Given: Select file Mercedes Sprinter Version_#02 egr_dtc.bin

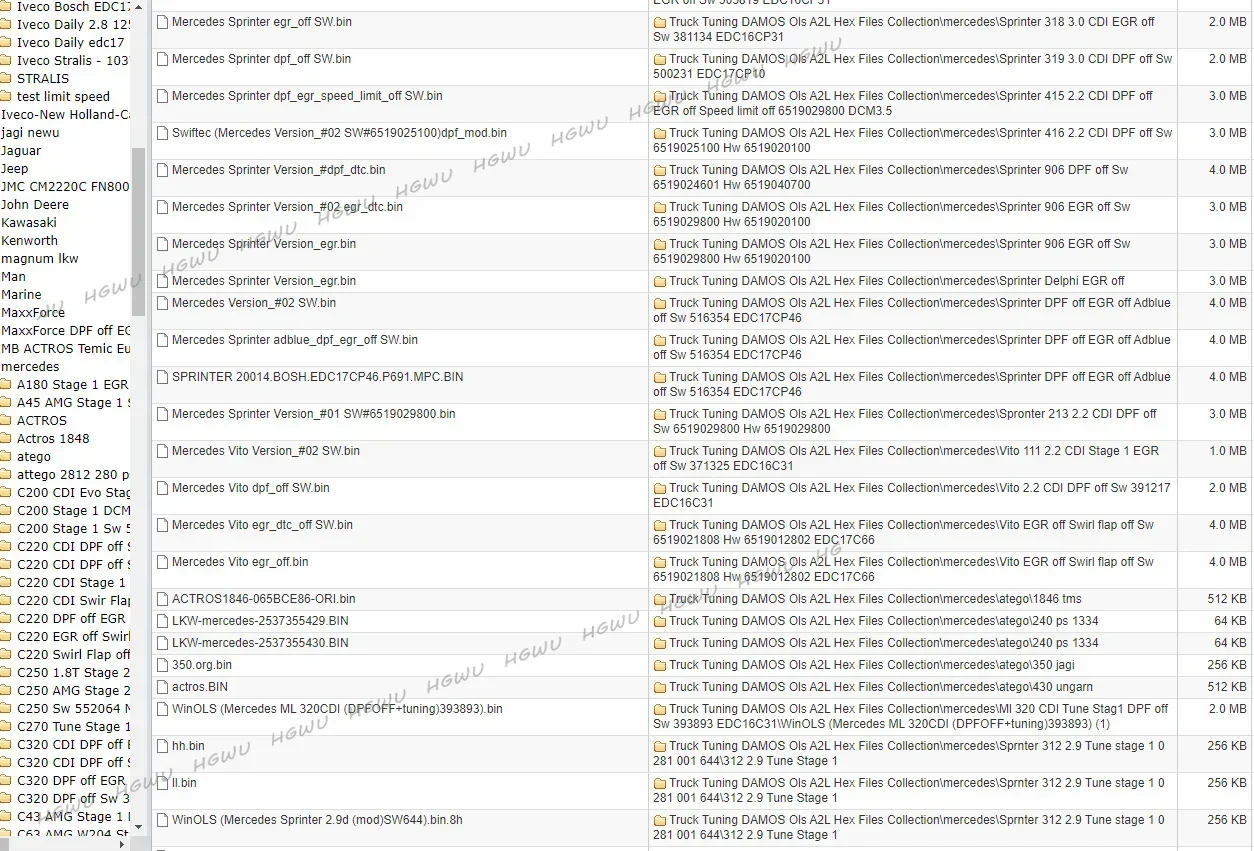Looking at the screenshot, I should point(287,207).
